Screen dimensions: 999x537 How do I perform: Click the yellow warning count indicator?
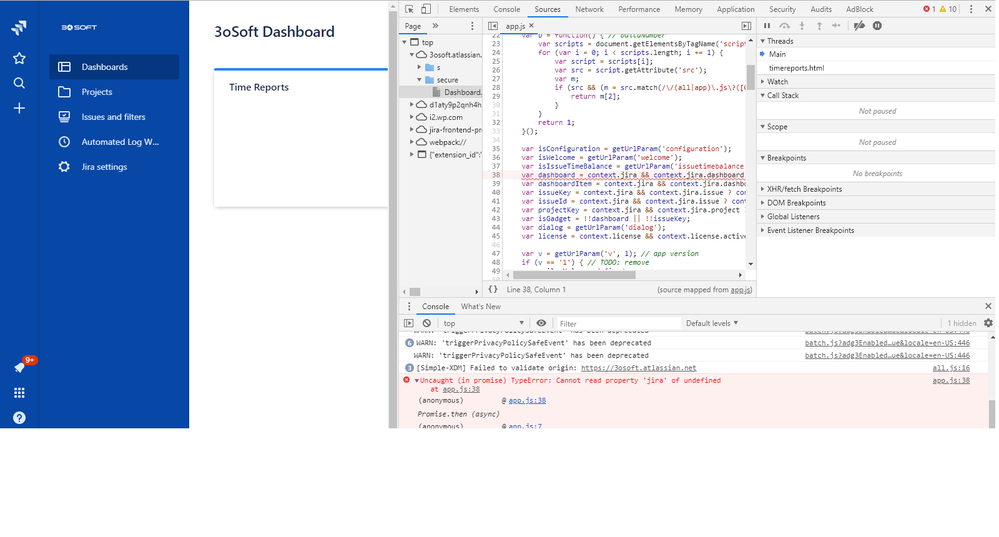tap(948, 9)
